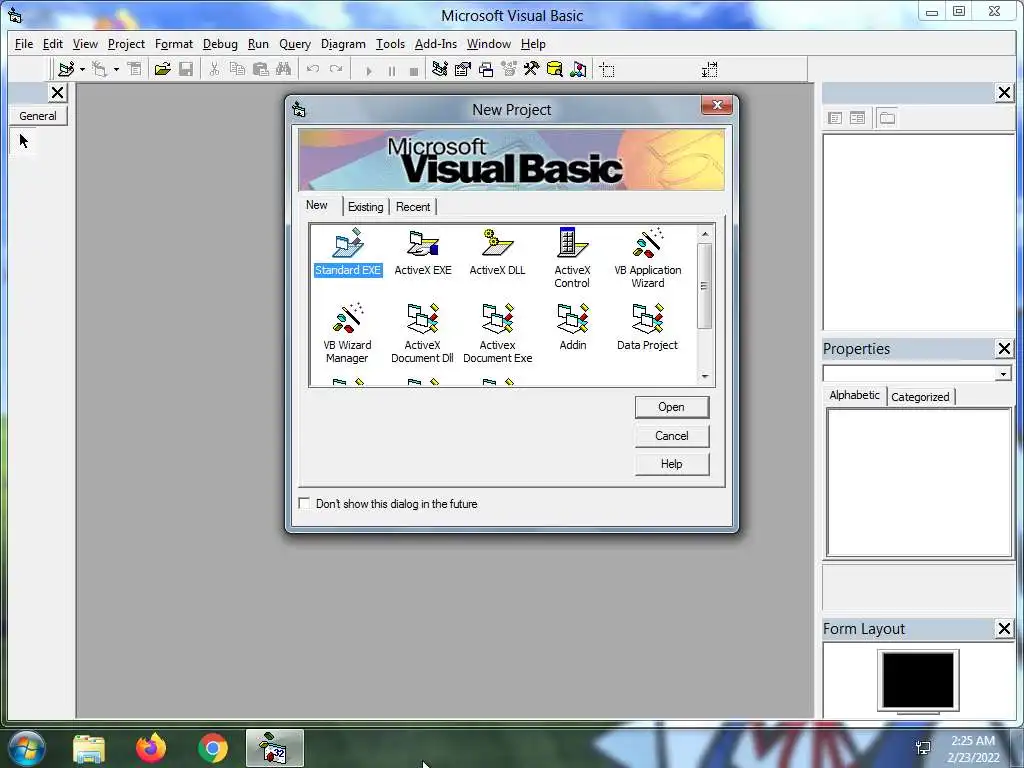The image size is (1024, 768).
Task: Click the Find binoculars icon
Action: (x=283, y=69)
